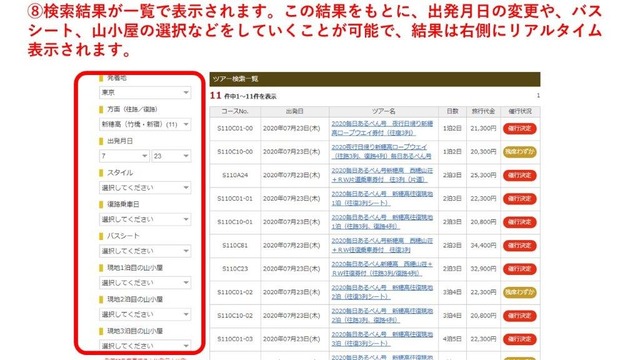This screenshot has width=640, height=360.
Task: Click the 32,900円 price cell
Action: point(483,269)
